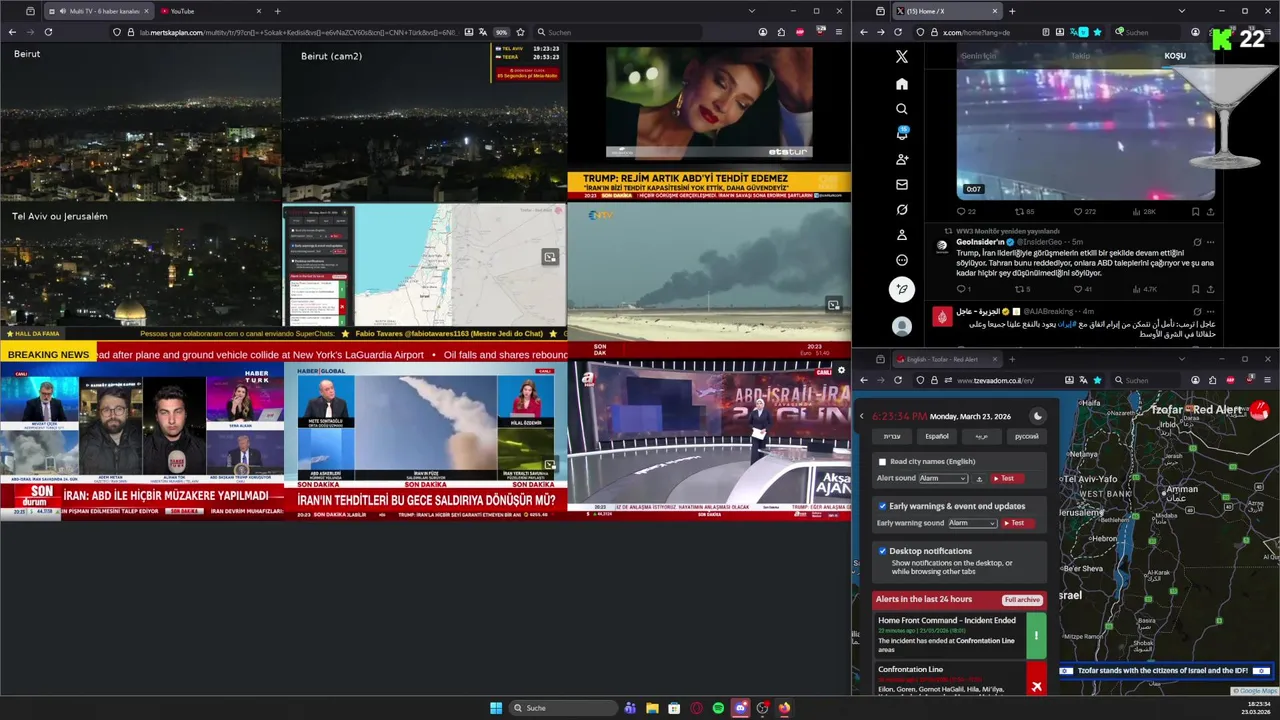This screenshot has height=720, width=1280.
Task: Click the X logo in the sidebar
Action: [x=902, y=57]
